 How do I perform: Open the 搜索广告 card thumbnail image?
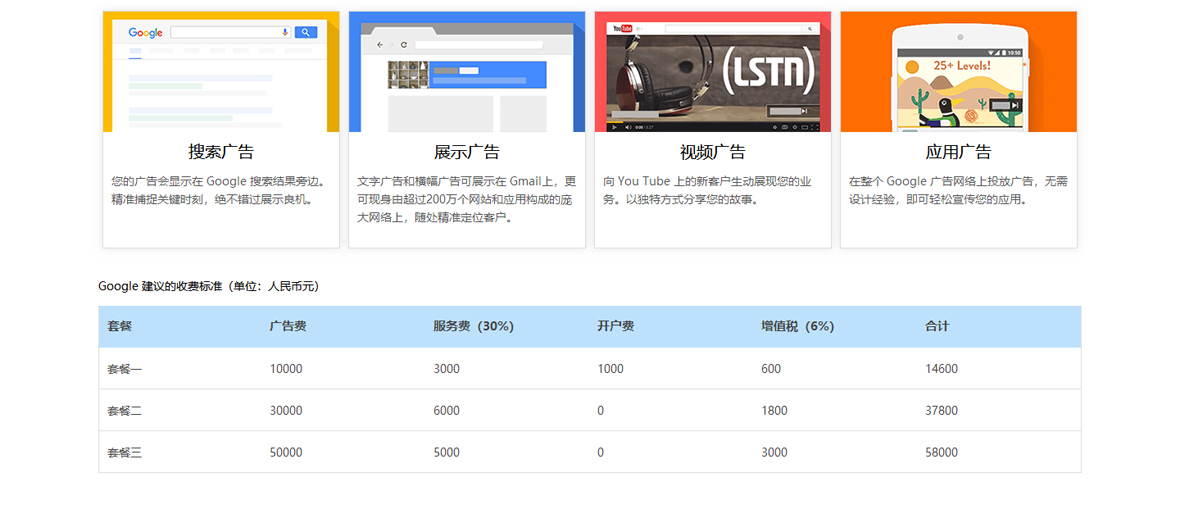(x=221, y=71)
